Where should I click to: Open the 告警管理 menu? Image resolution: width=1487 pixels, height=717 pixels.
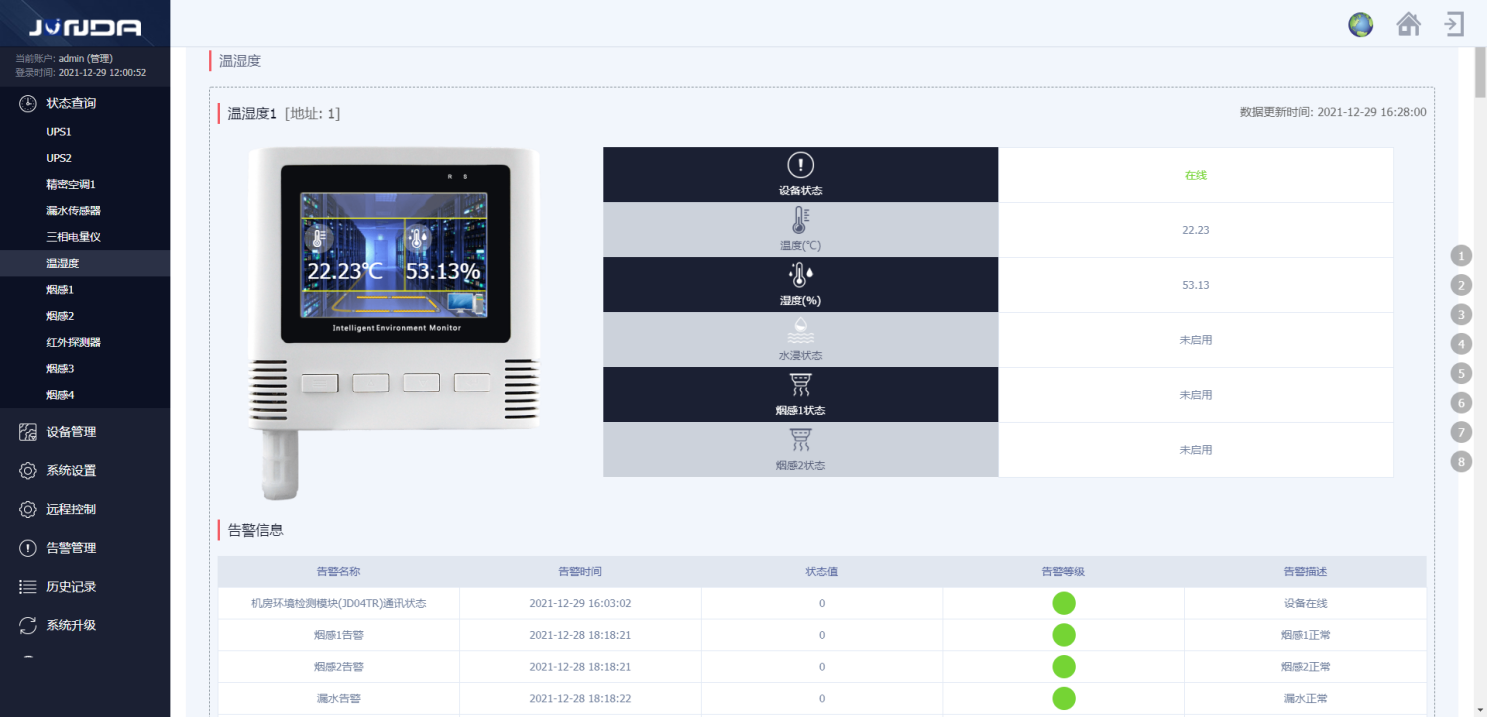[x=85, y=548]
